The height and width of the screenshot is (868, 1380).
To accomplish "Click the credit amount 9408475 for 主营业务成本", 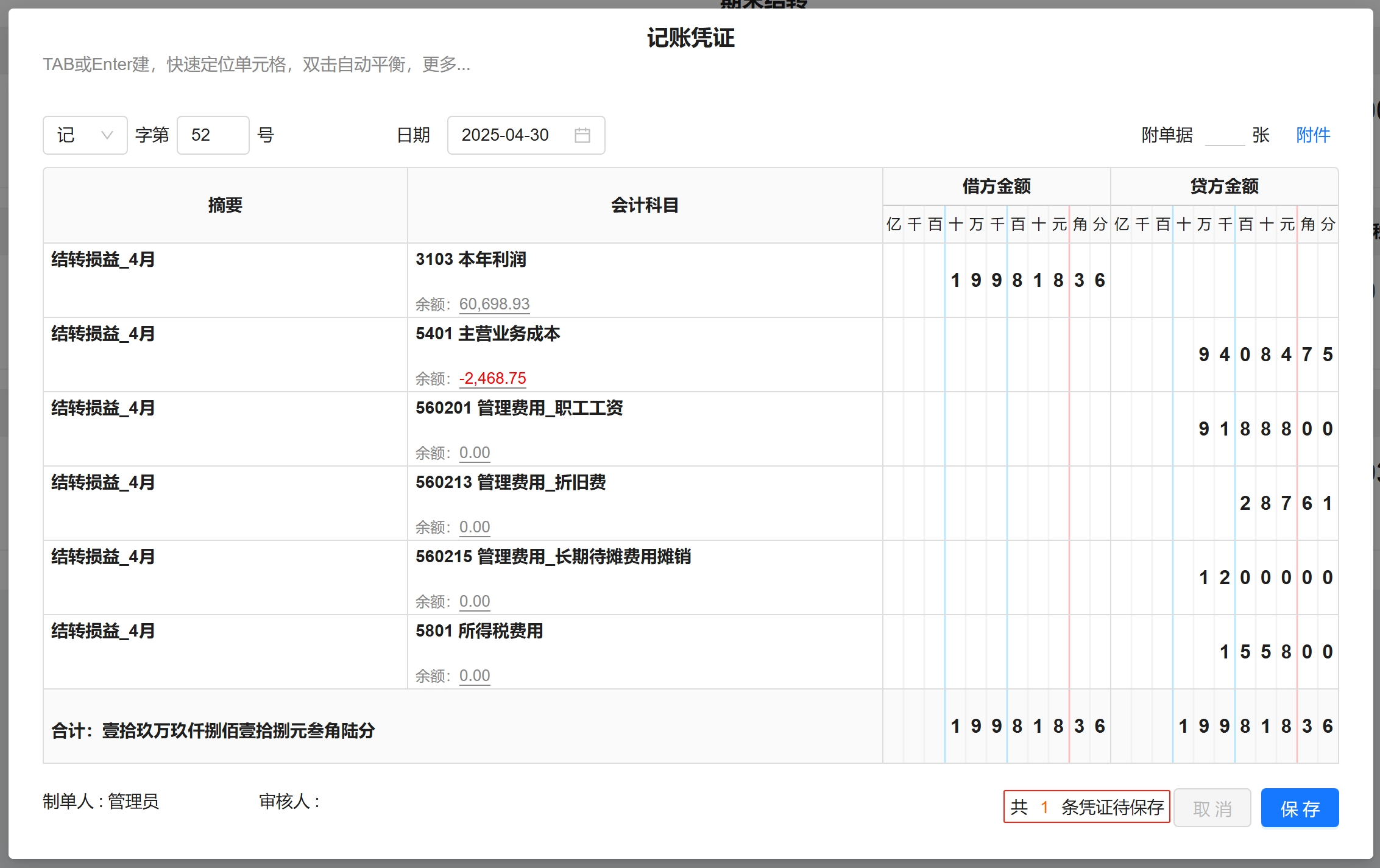I will click(1265, 355).
